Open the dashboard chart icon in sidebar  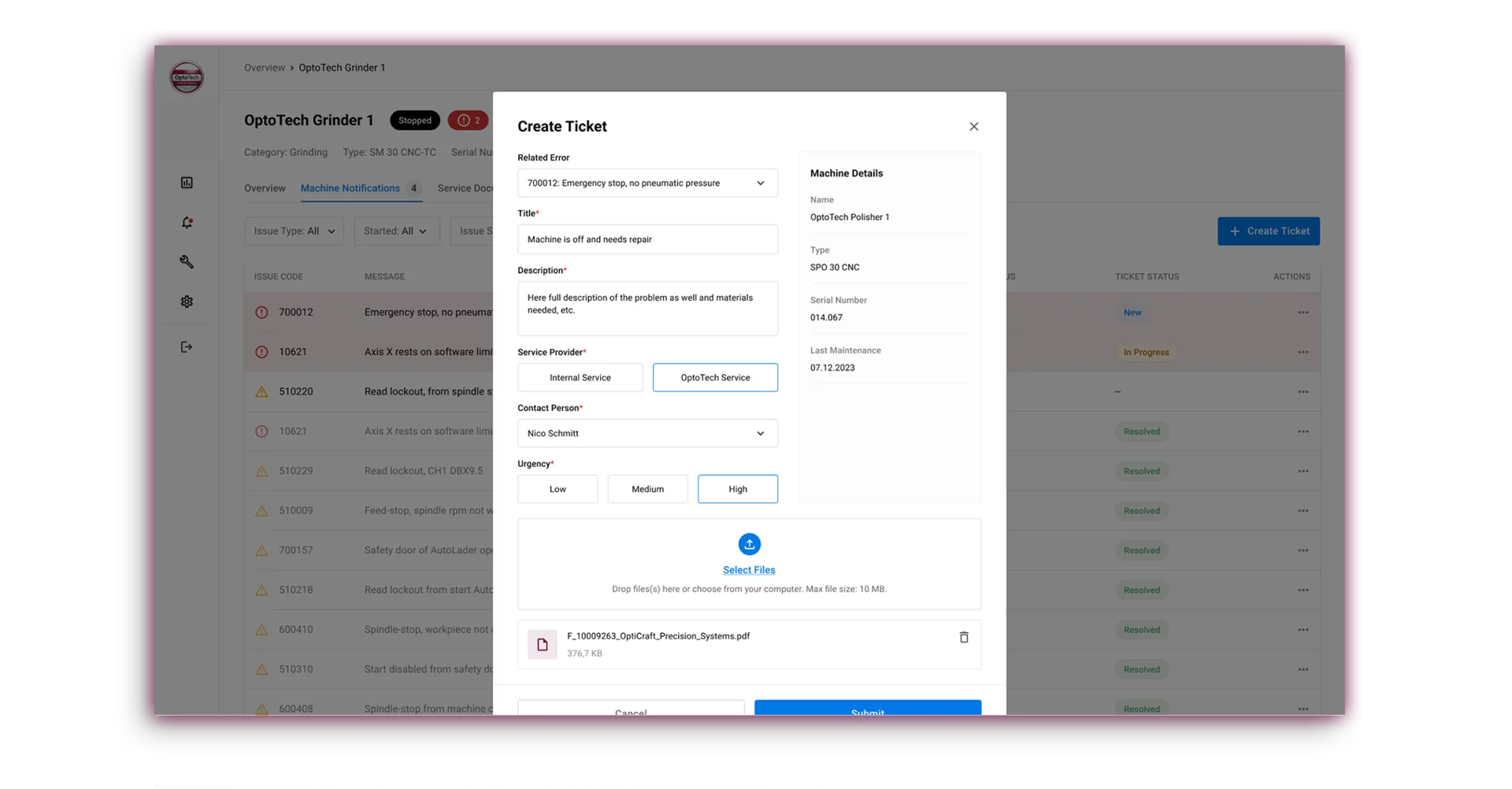pos(187,183)
